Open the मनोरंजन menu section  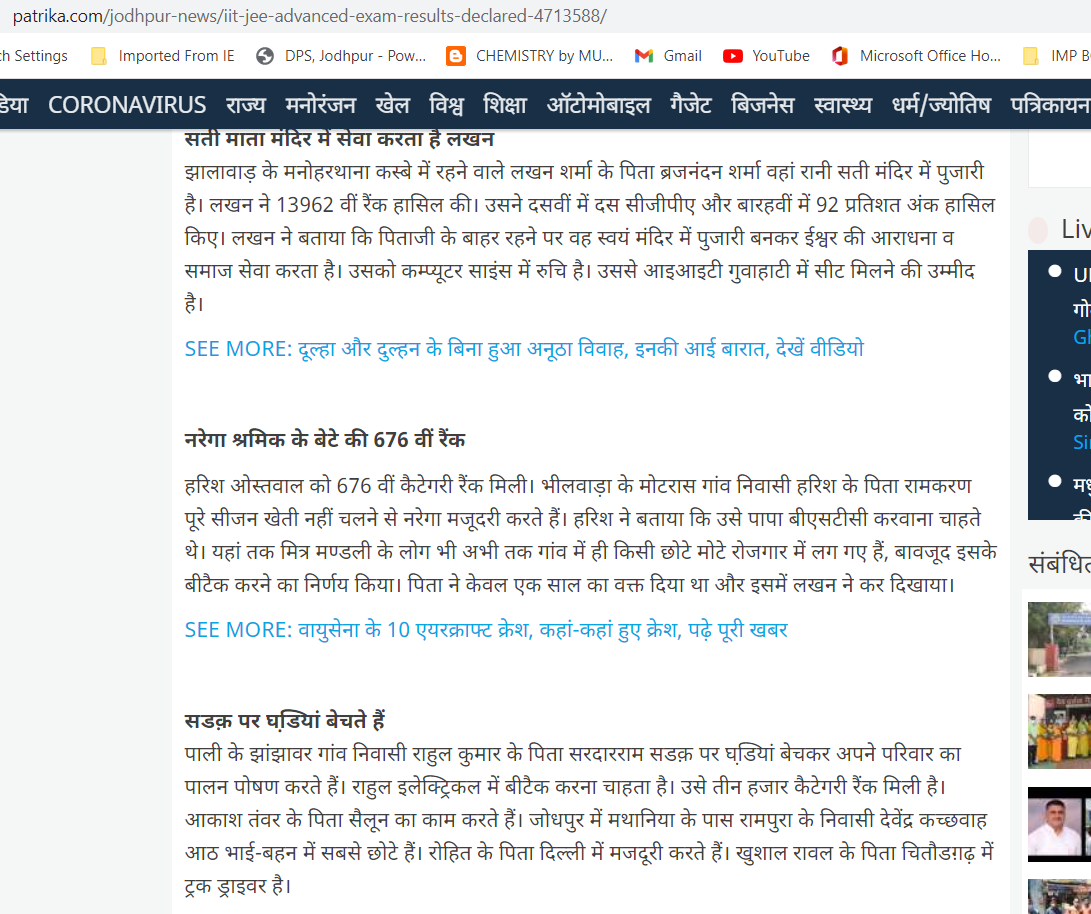click(321, 105)
